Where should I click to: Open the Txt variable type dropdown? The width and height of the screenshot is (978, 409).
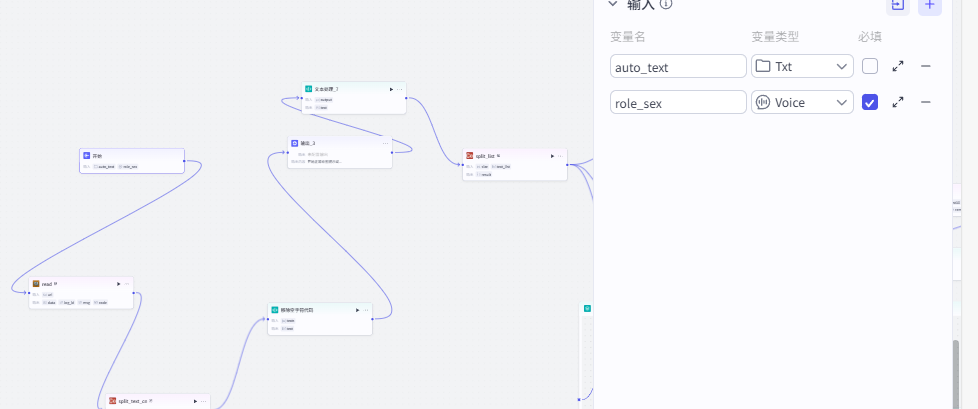(x=802, y=66)
